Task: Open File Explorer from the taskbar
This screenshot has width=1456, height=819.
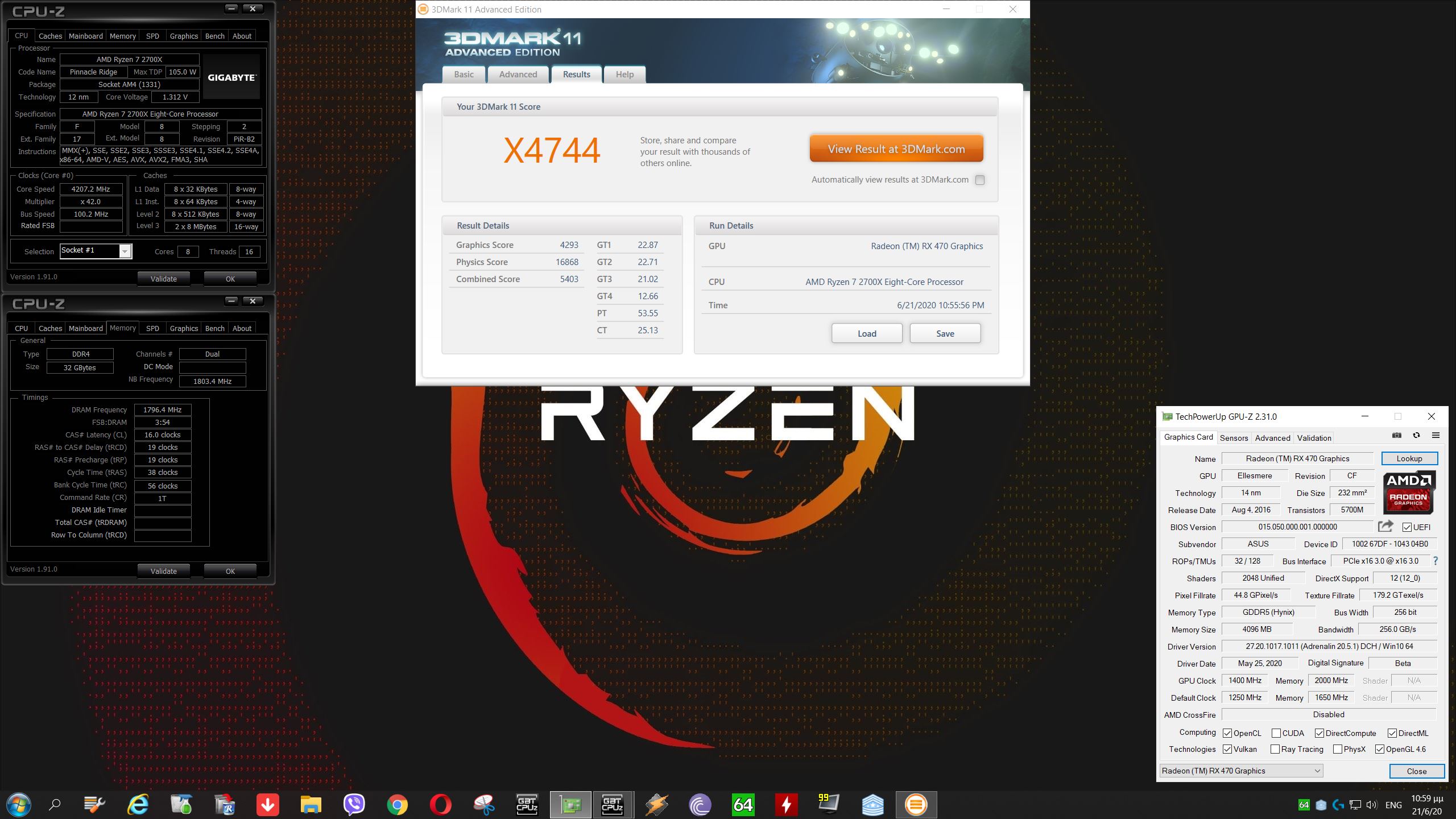Action: click(x=311, y=804)
